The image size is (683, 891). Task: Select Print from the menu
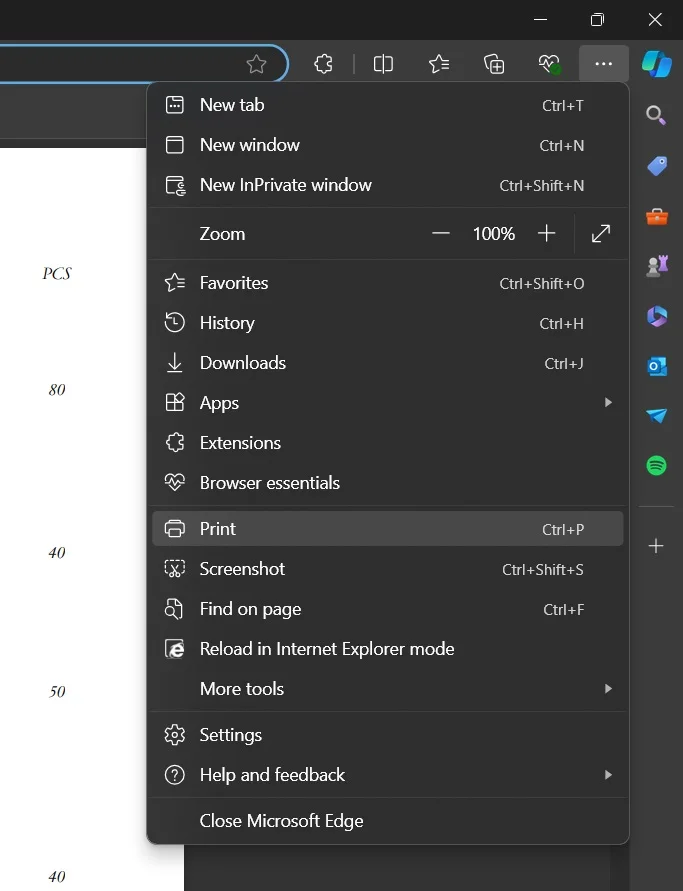pos(387,529)
